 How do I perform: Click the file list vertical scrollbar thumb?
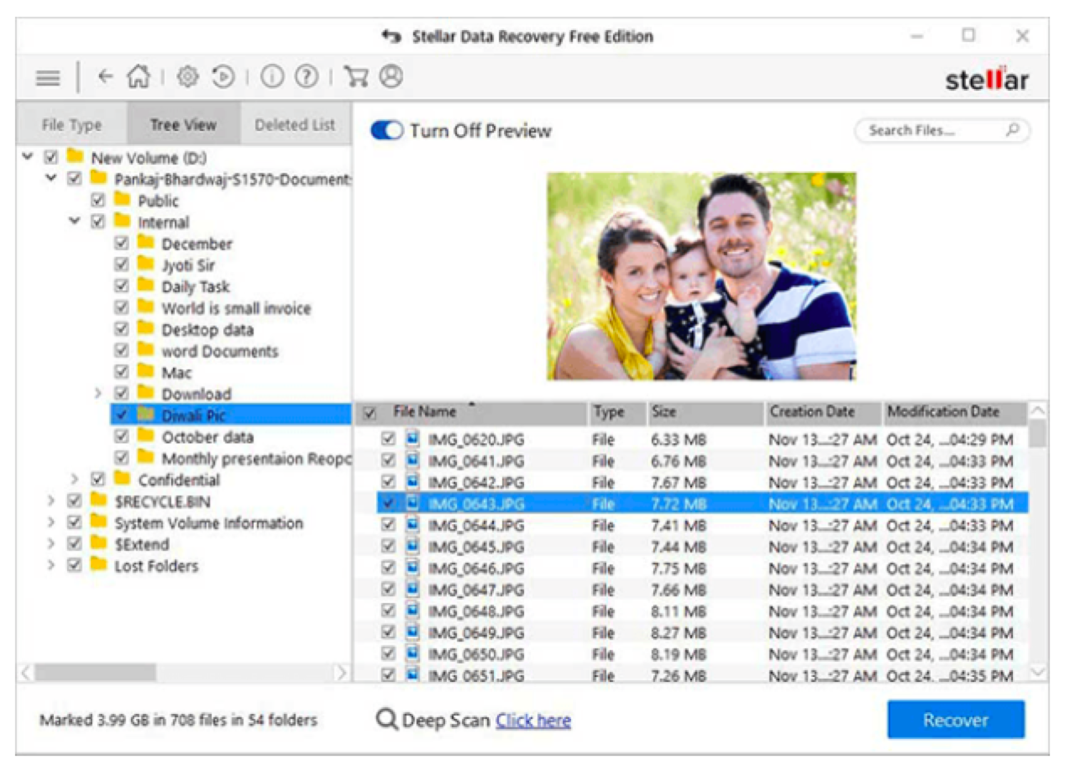point(1037,435)
